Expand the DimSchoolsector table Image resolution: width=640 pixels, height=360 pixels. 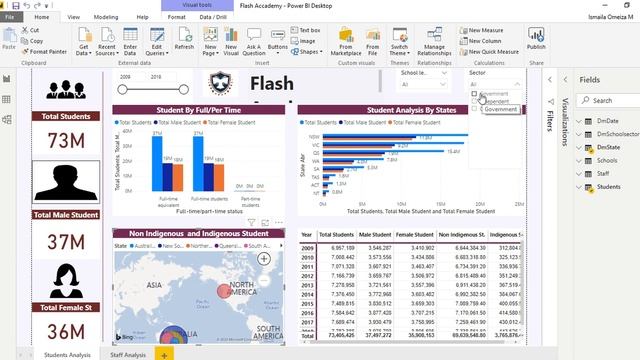579,134
